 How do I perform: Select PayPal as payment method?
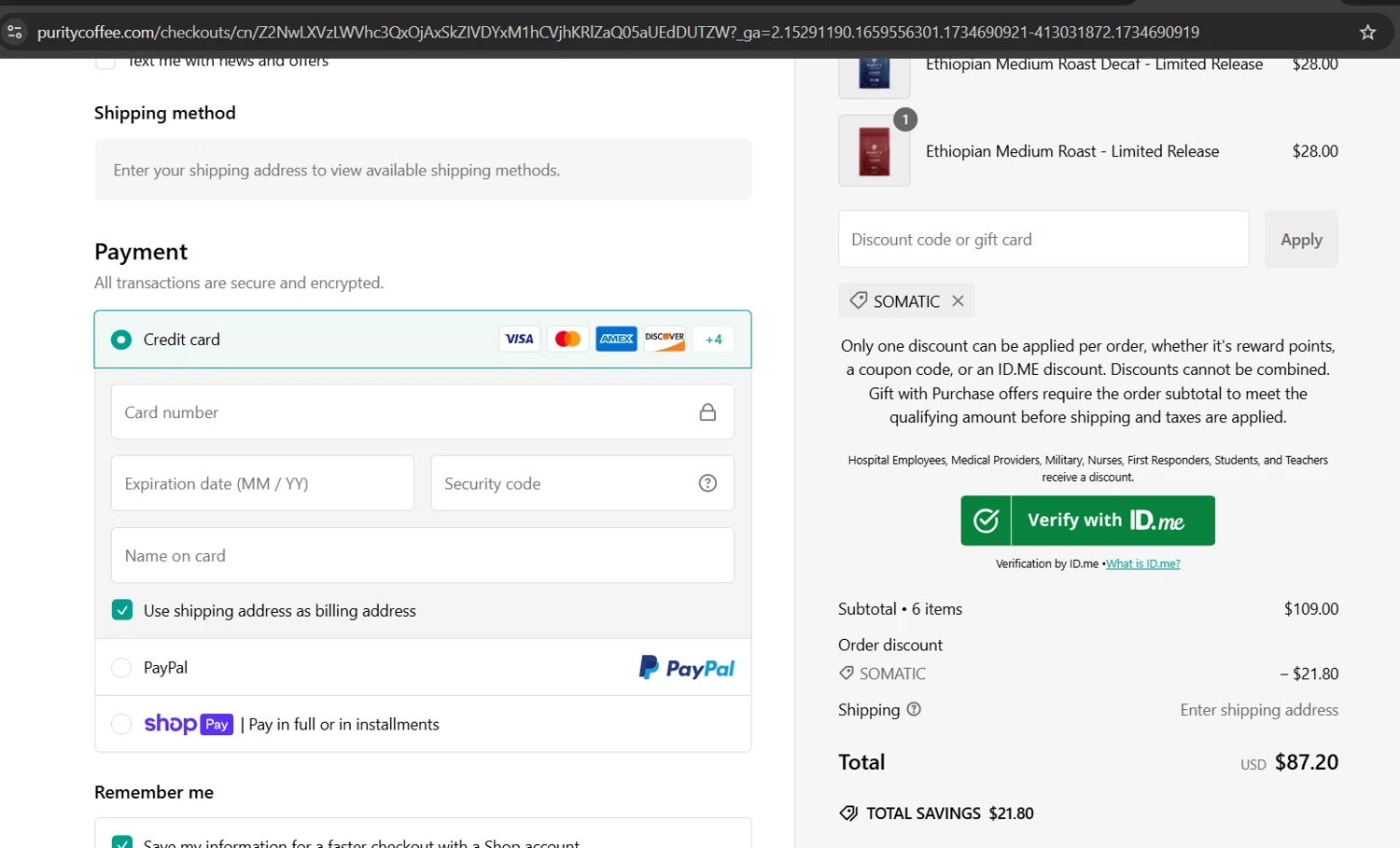coord(121,668)
